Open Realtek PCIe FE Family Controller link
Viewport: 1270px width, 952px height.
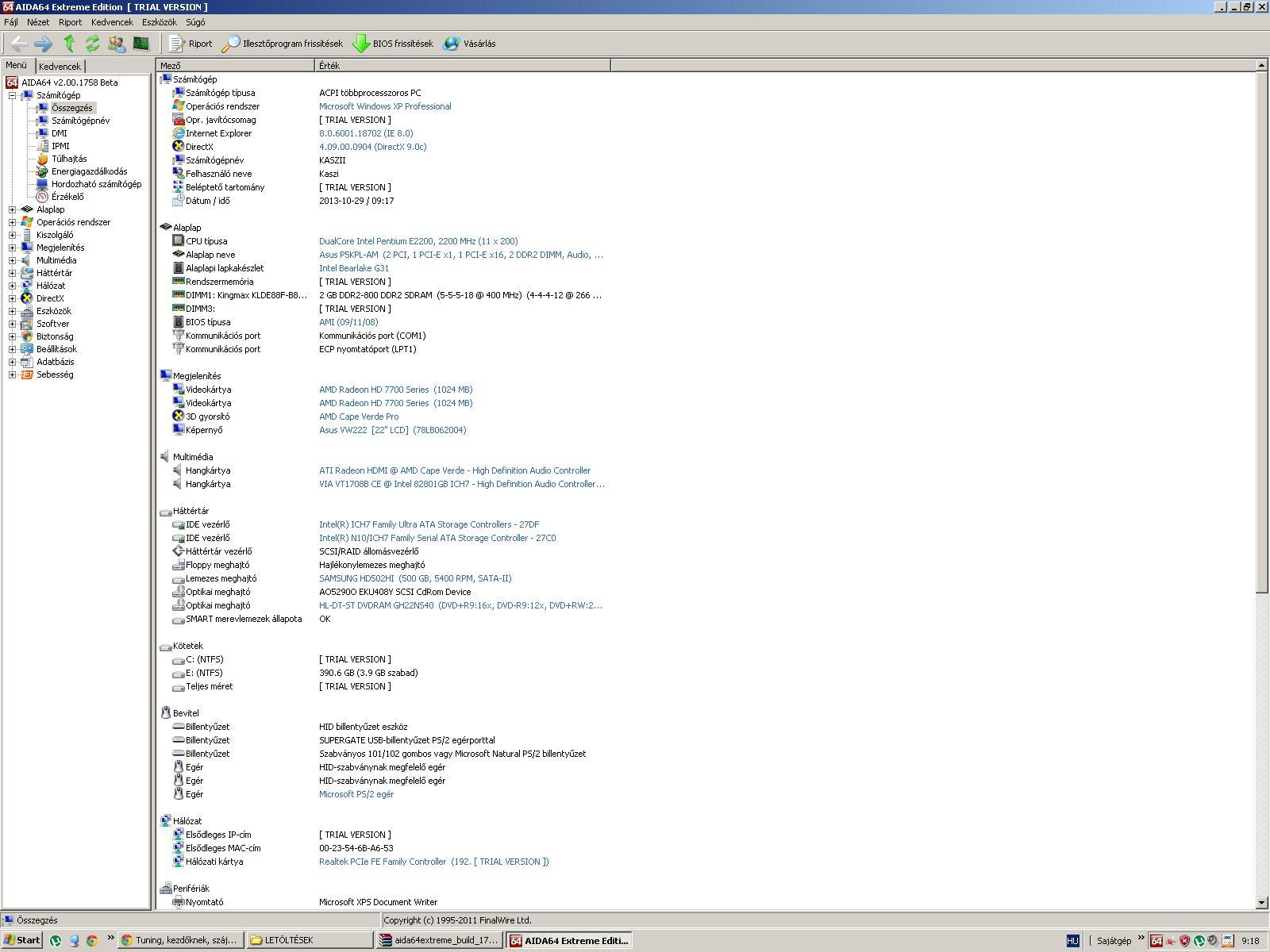coord(433,862)
